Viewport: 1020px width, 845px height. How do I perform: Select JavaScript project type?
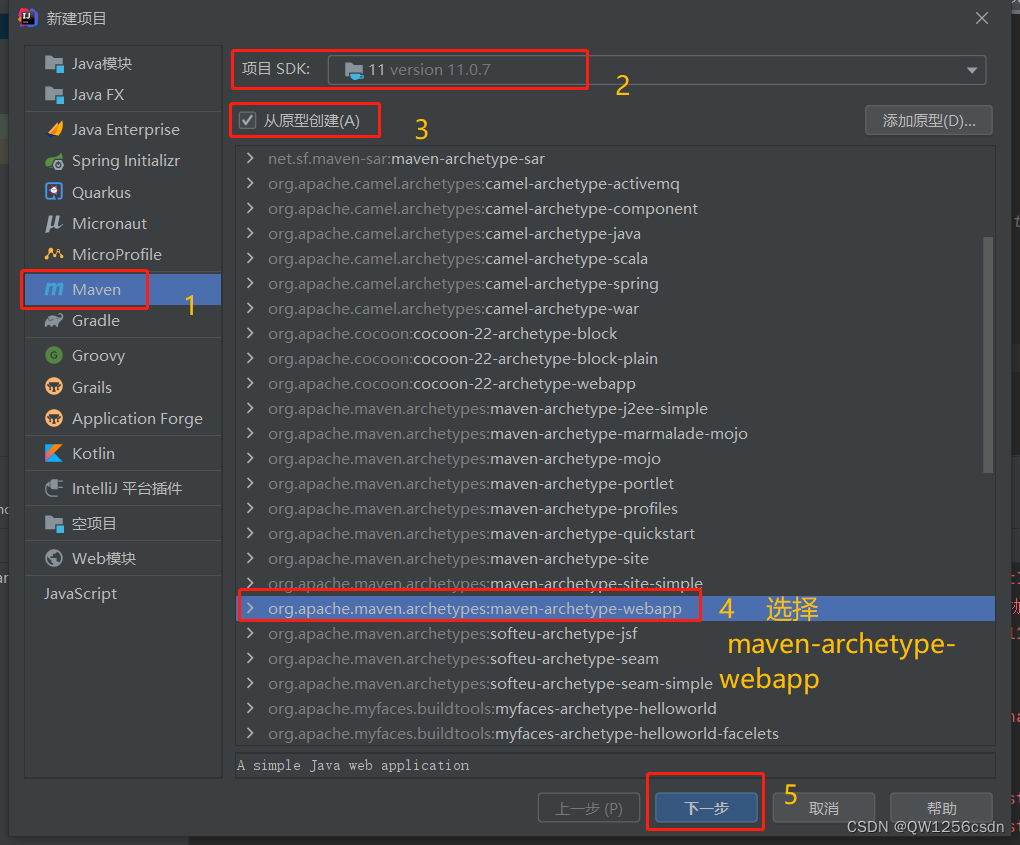tap(123, 593)
